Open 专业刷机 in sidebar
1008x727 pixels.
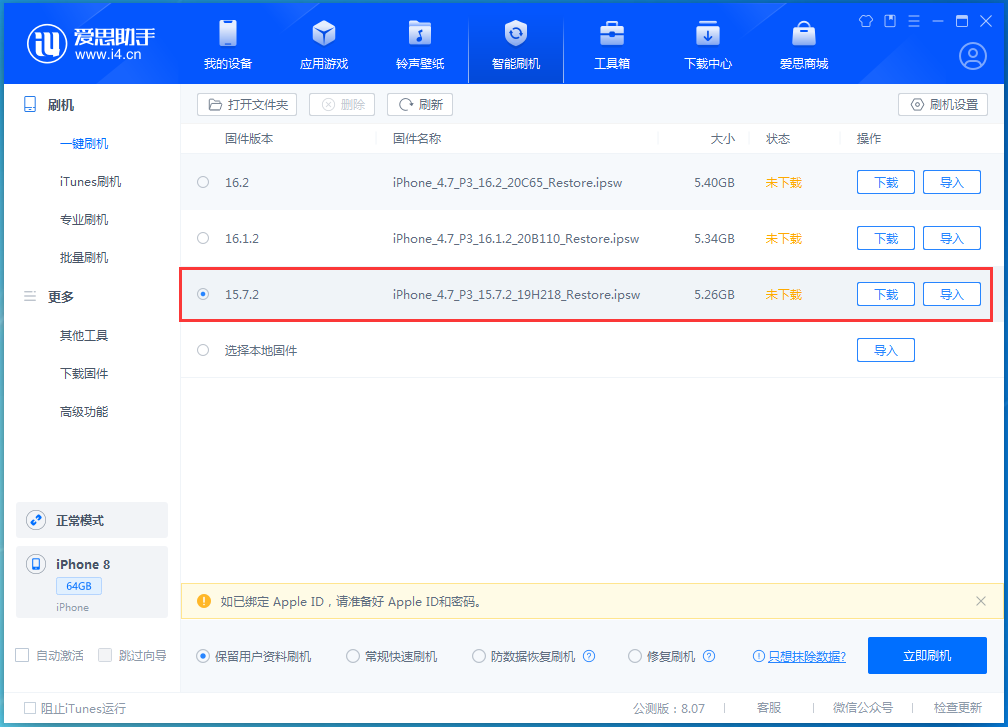(x=84, y=219)
